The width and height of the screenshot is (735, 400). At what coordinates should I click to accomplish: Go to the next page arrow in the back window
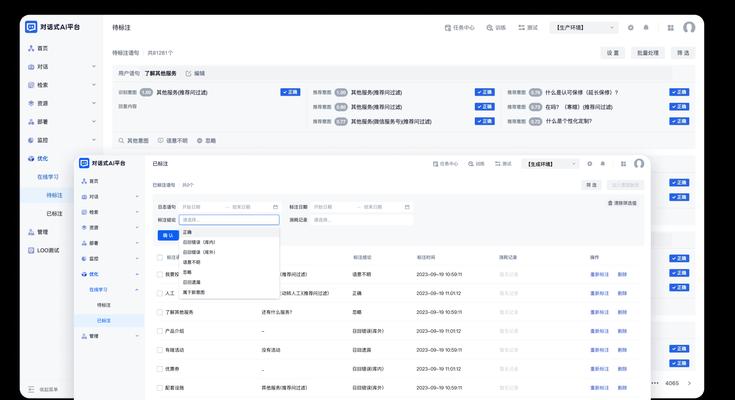(689, 383)
